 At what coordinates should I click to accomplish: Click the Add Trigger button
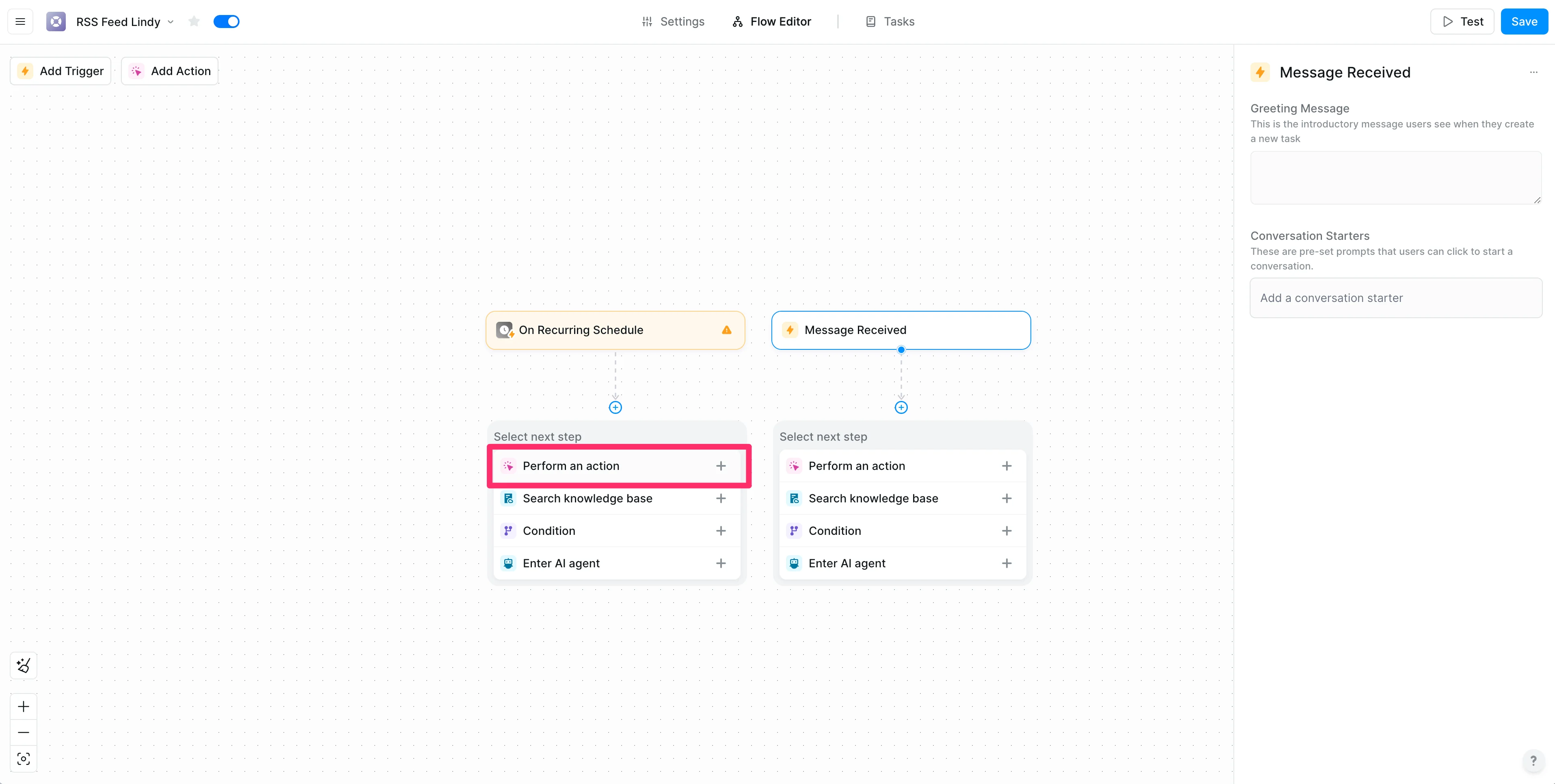[x=60, y=71]
